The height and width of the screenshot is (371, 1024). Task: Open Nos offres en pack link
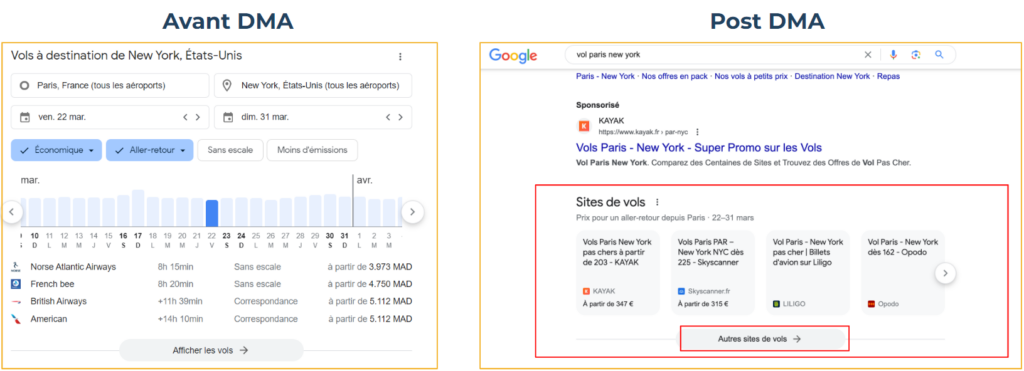675,76
